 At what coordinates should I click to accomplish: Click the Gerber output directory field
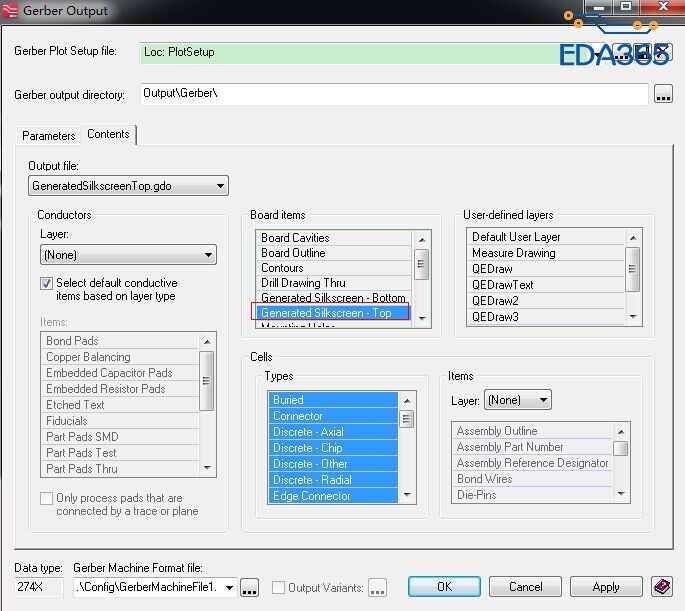394,94
